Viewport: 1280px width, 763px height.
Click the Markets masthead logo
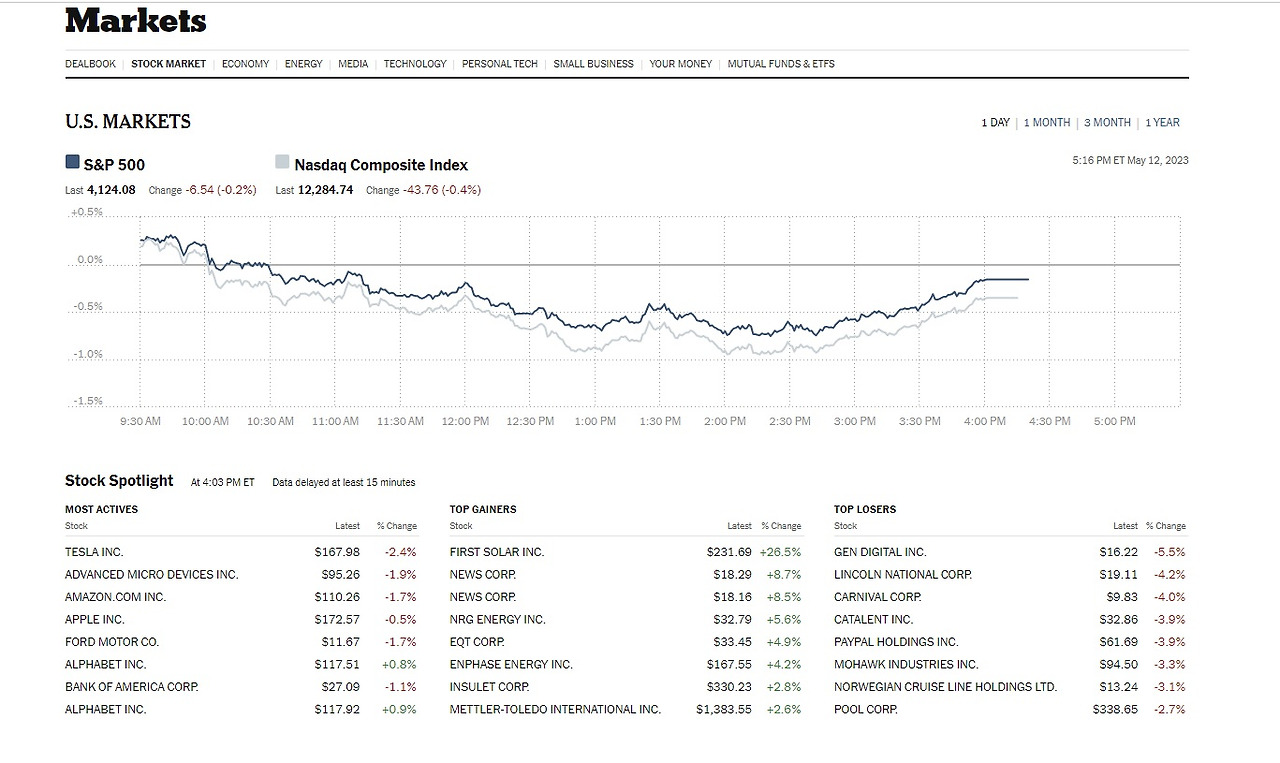pos(135,20)
